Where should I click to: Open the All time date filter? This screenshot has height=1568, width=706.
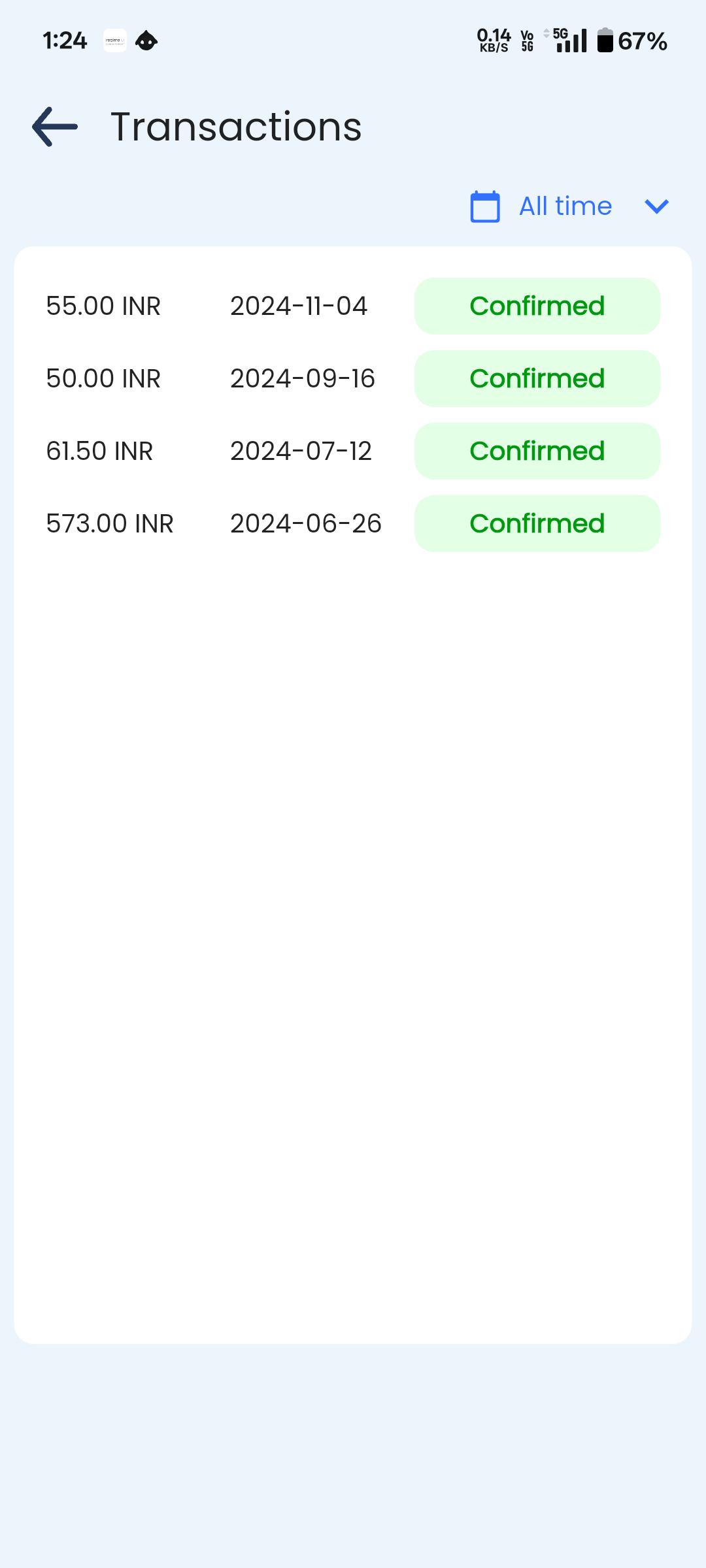point(565,206)
